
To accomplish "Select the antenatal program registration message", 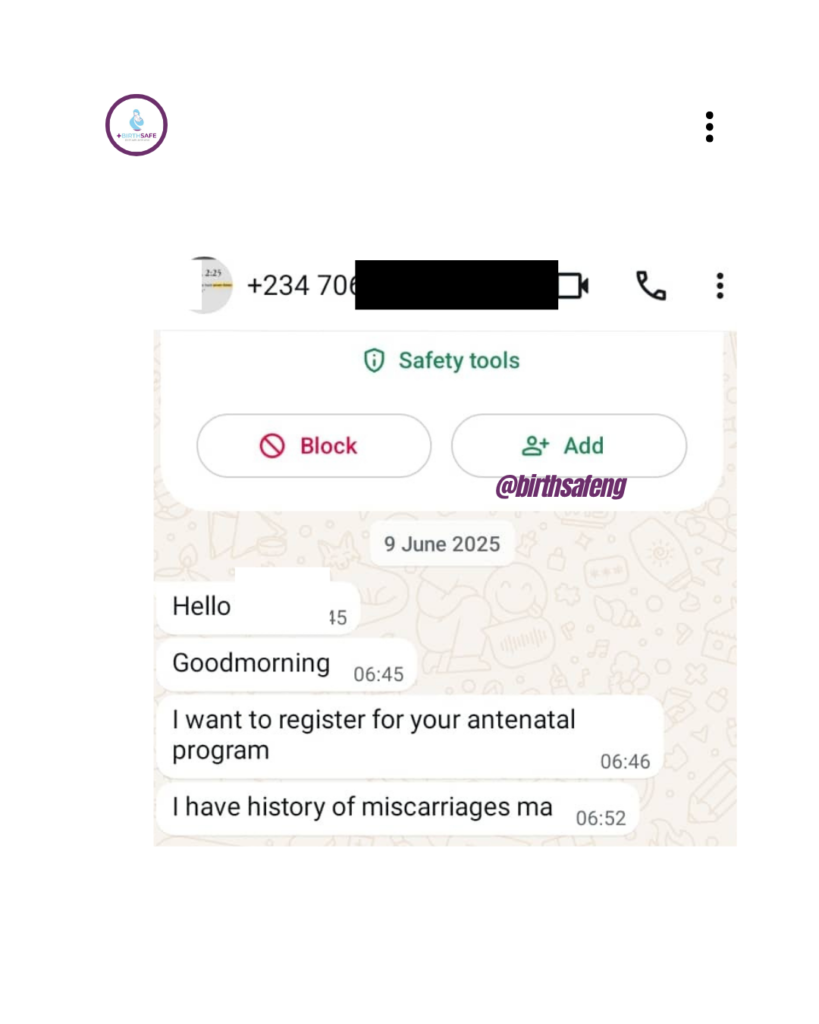I will coord(410,737).
